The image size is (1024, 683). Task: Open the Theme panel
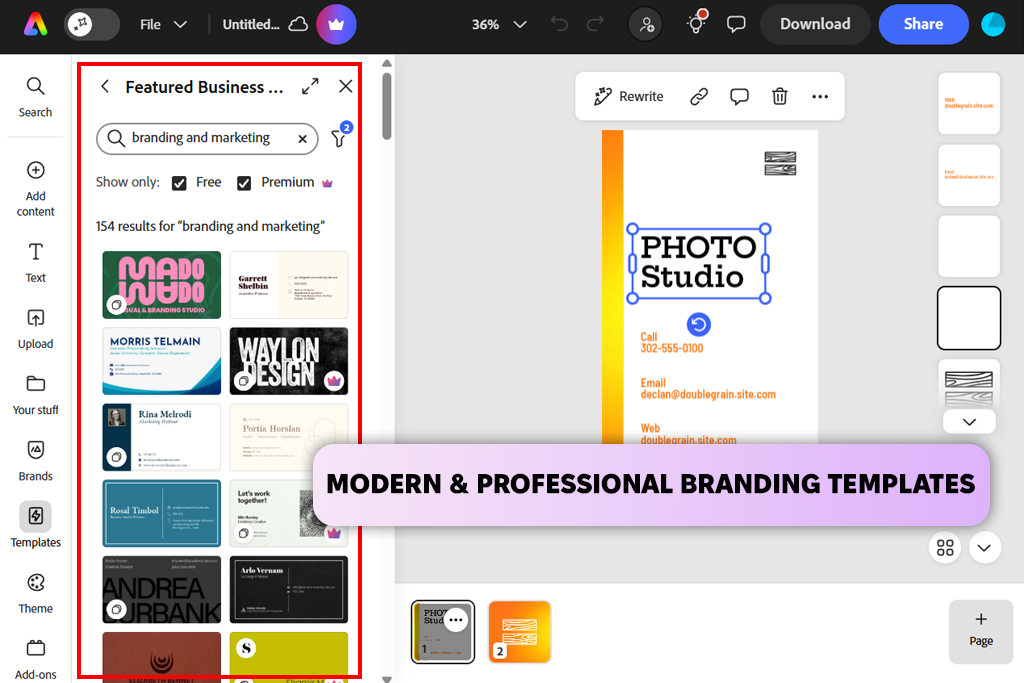pyautogui.click(x=35, y=594)
